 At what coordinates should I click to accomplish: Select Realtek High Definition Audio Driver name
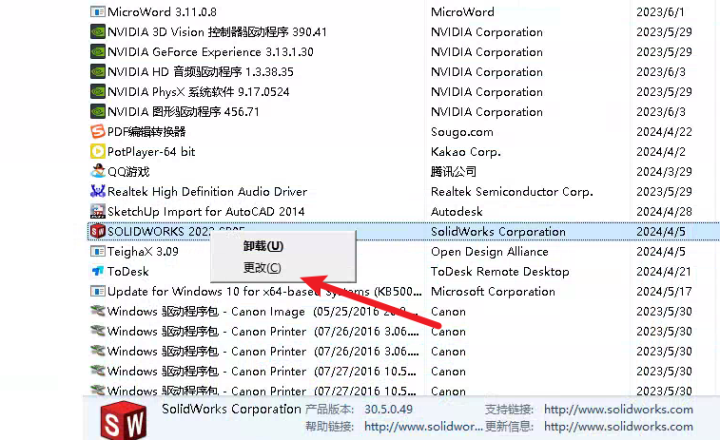tap(207, 192)
